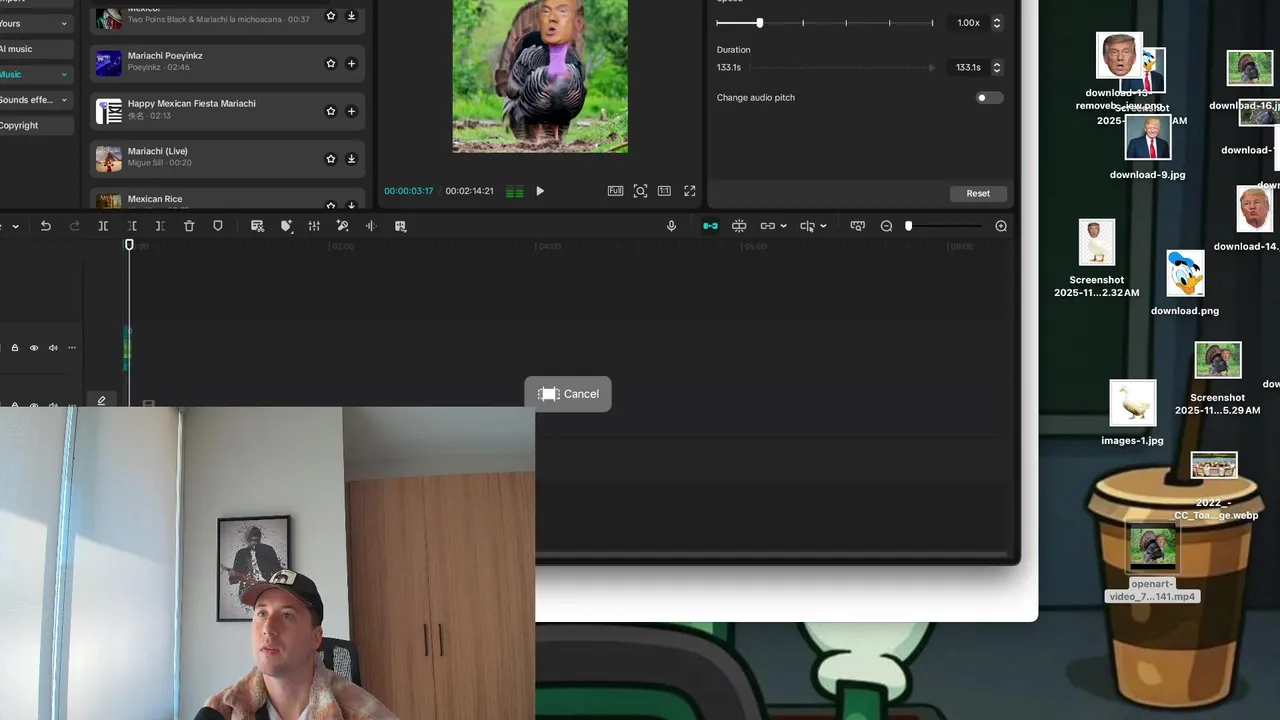This screenshot has width=1280, height=720.
Task: Click the trash Delete icon
Action: pyautogui.click(x=189, y=226)
